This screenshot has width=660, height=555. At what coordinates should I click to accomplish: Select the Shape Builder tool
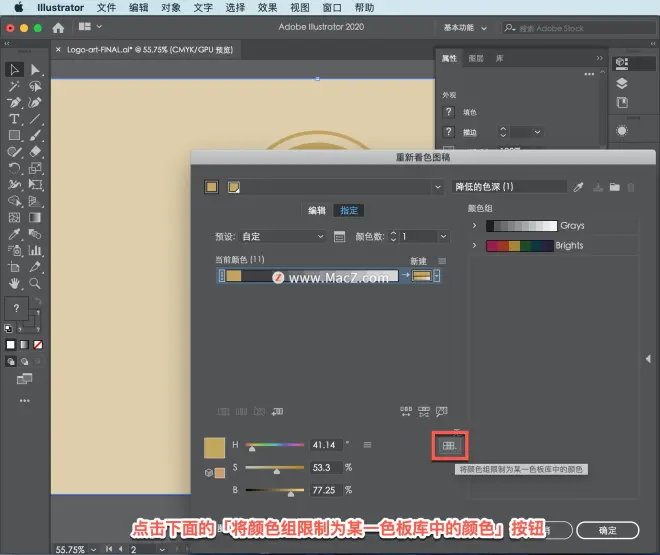tap(14, 201)
